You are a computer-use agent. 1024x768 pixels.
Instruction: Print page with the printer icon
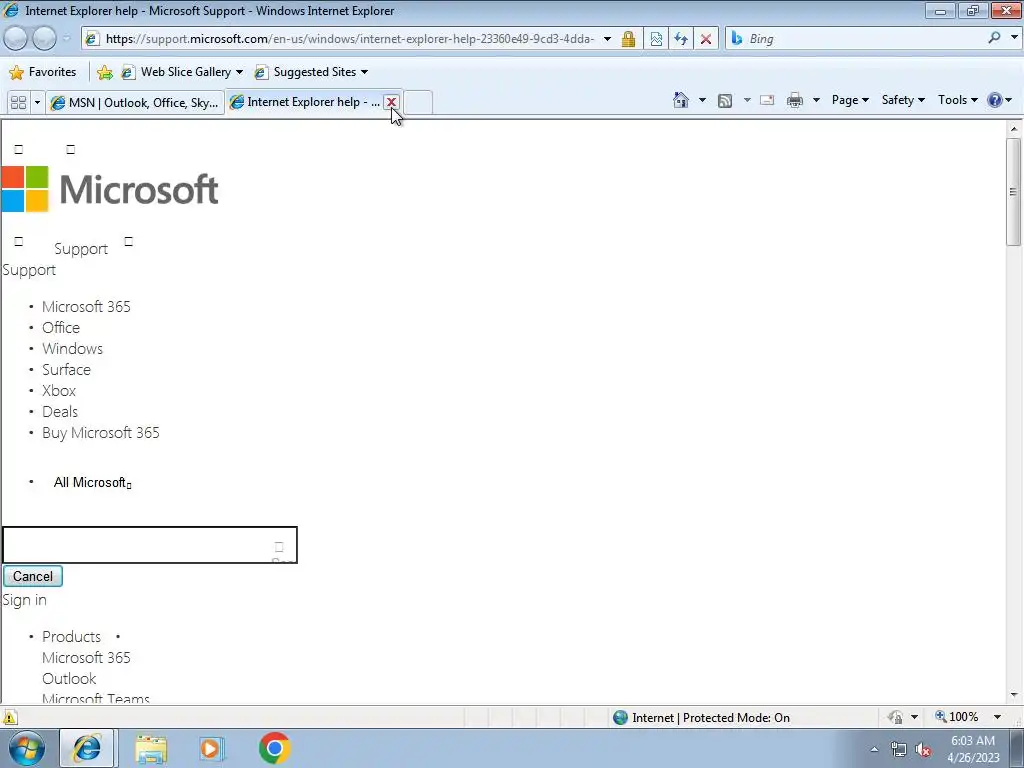tap(795, 101)
